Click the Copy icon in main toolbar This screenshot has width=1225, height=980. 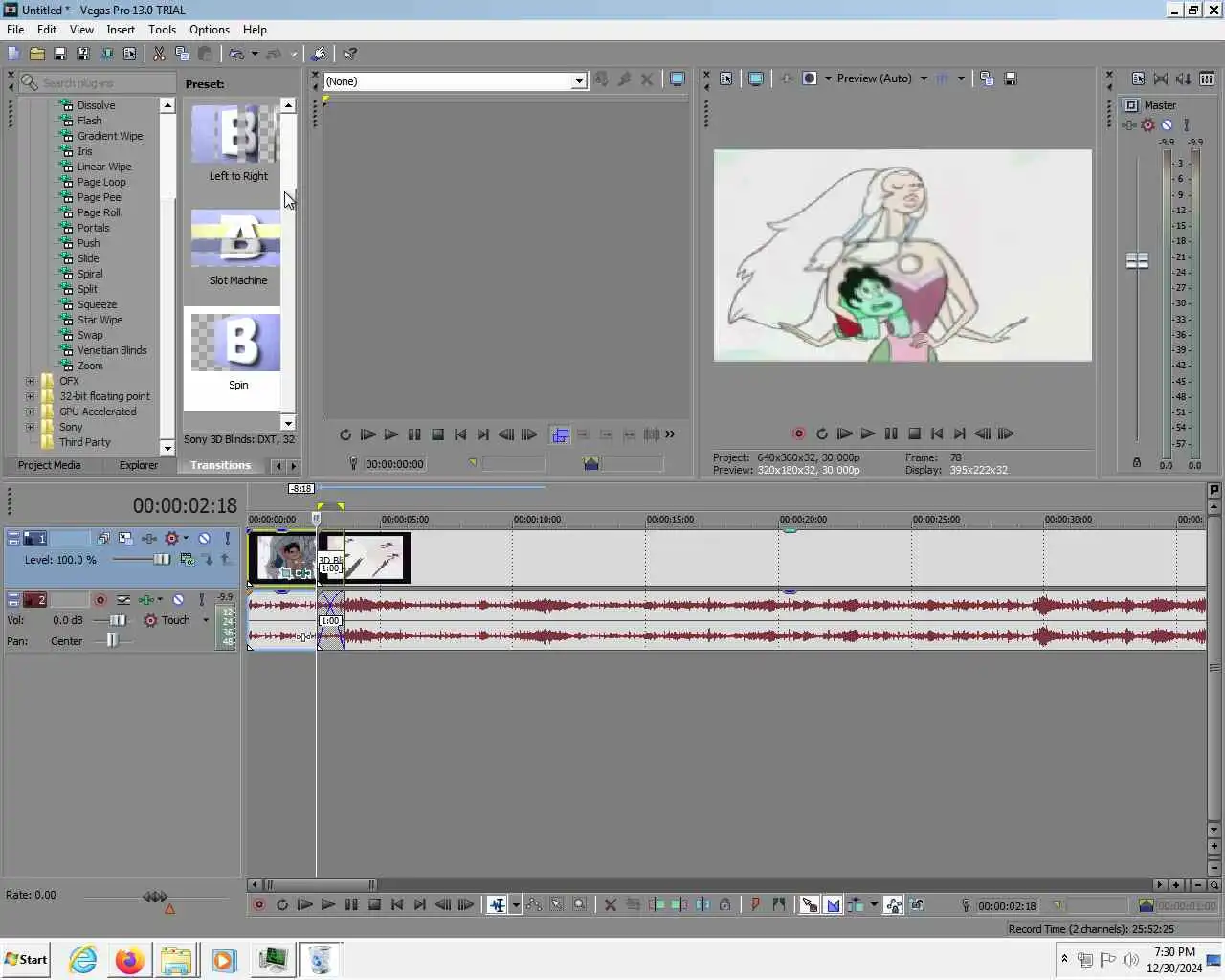[x=182, y=54]
